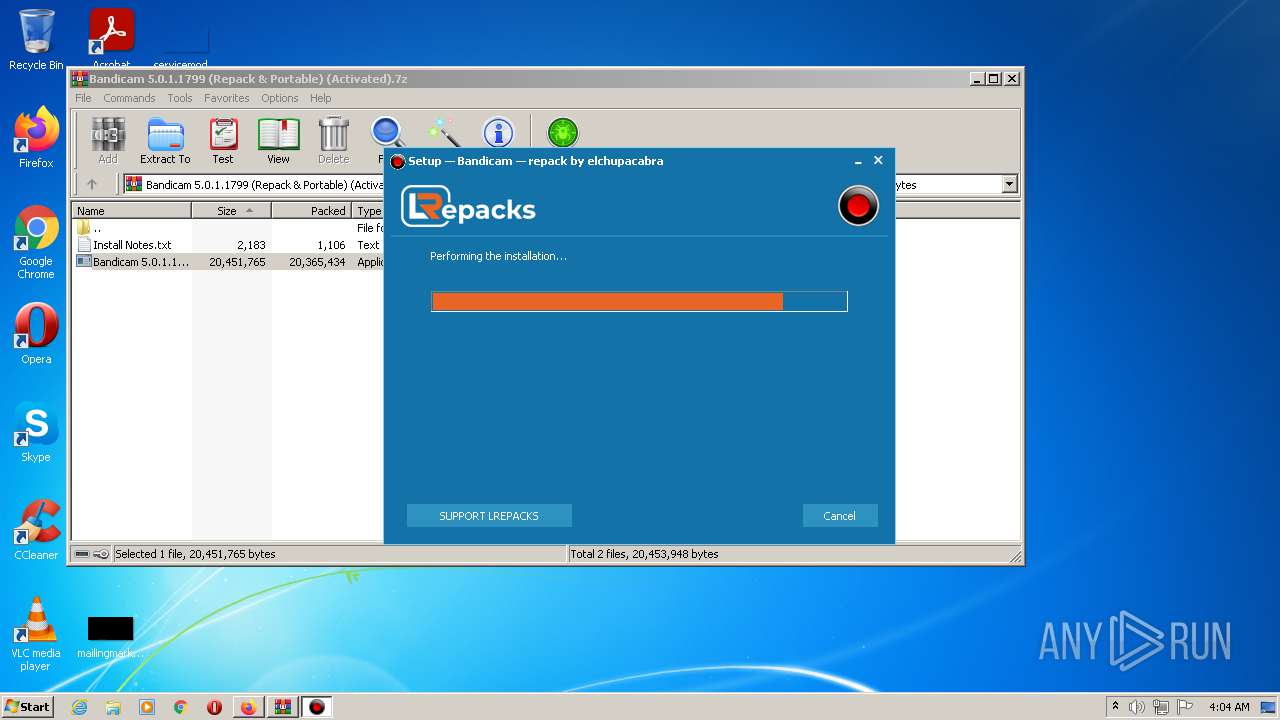Sort by the Size column header
This screenshot has height=720, width=1280.
click(231, 210)
